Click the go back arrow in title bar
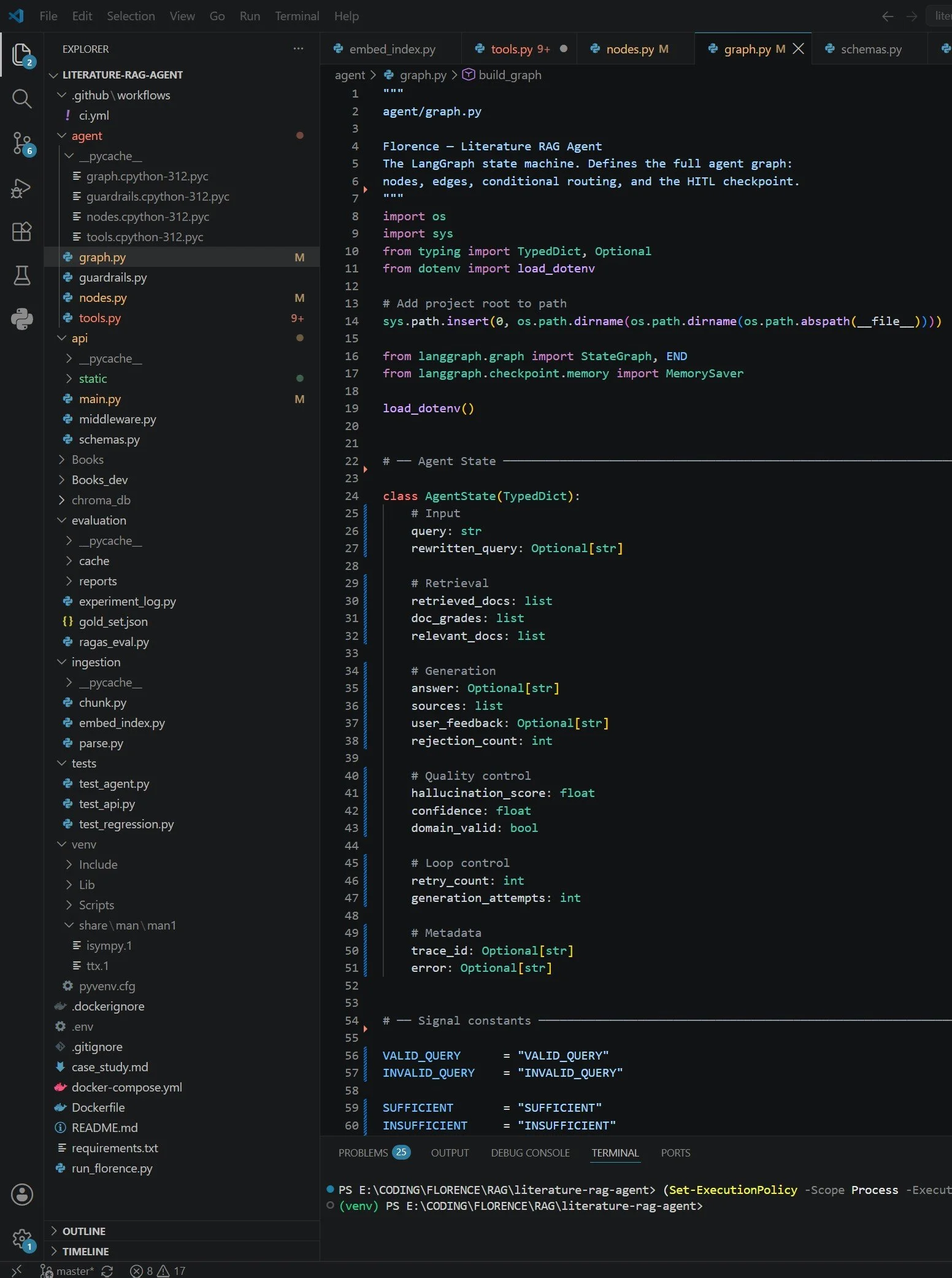 click(x=887, y=17)
